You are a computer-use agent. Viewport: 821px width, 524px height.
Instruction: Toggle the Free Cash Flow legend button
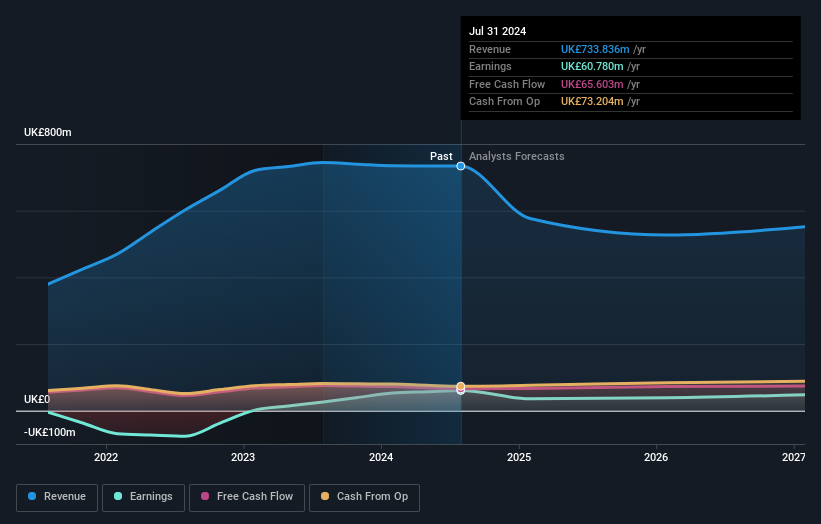click(x=247, y=497)
